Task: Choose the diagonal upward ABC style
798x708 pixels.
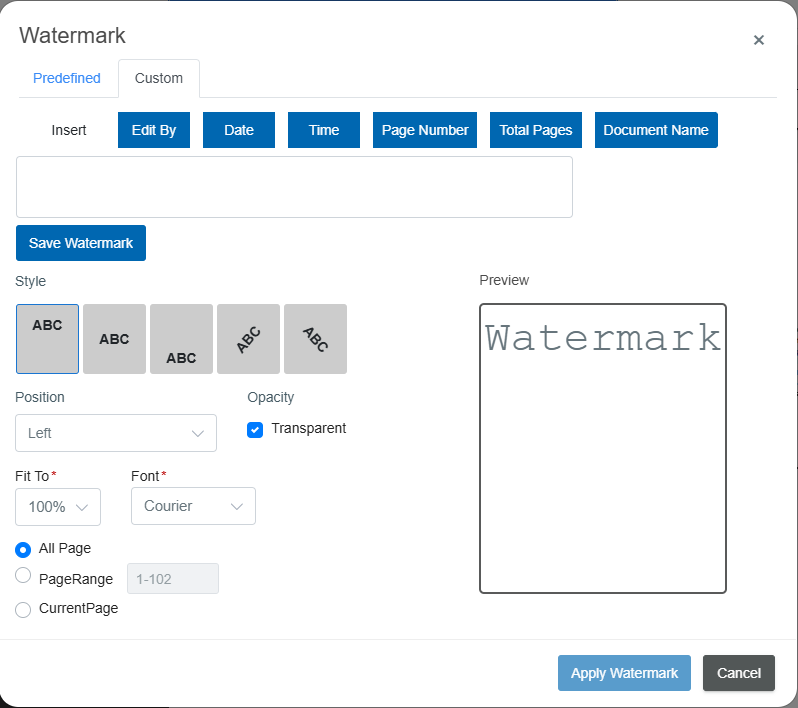Action: 248,339
